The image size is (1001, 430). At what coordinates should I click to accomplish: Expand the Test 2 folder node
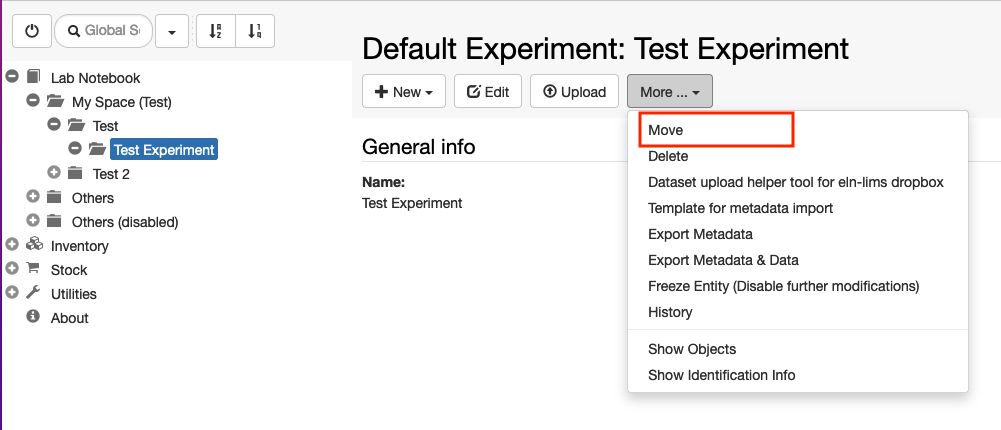coord(54,172)
